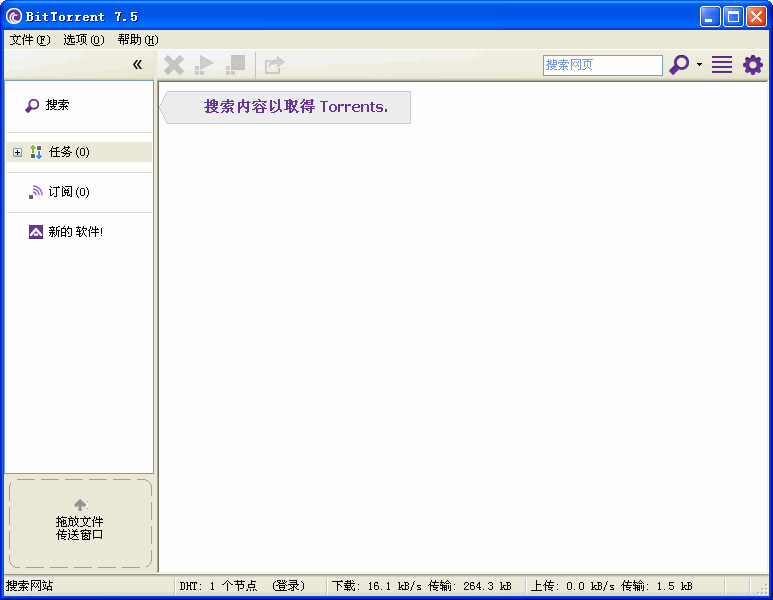The width and height of the screenshot is (773, 600).
Task: Open preferences with the gear icon
Action: click(753, 65)
